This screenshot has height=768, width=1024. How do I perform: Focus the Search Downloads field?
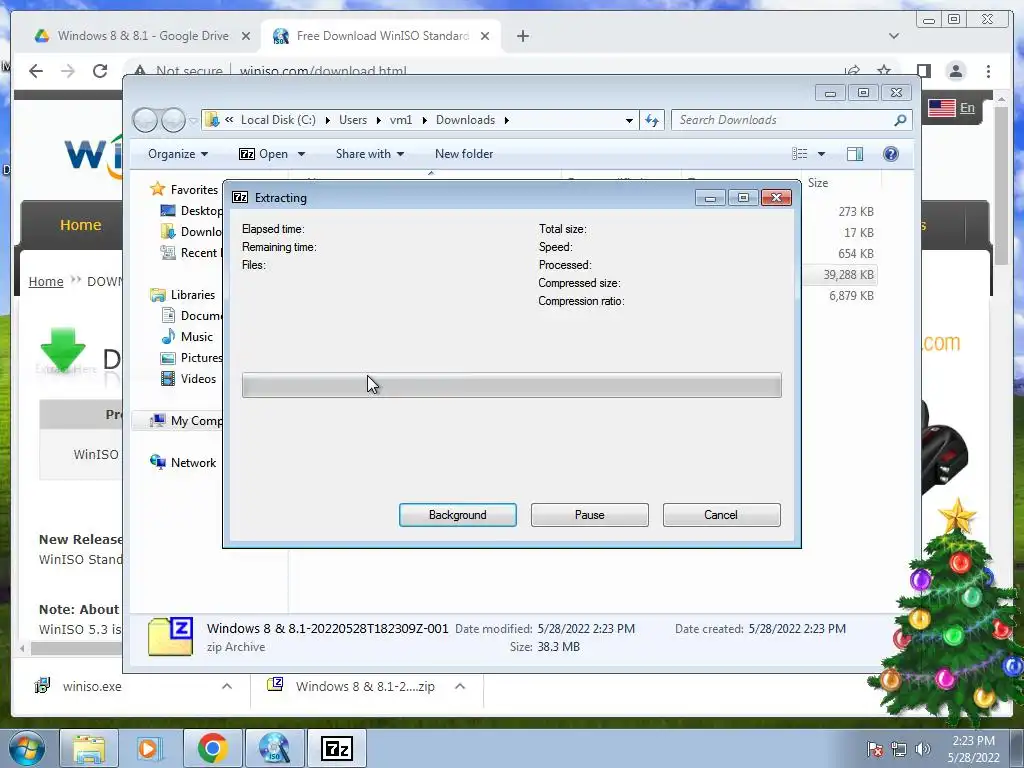click(784, 120)
